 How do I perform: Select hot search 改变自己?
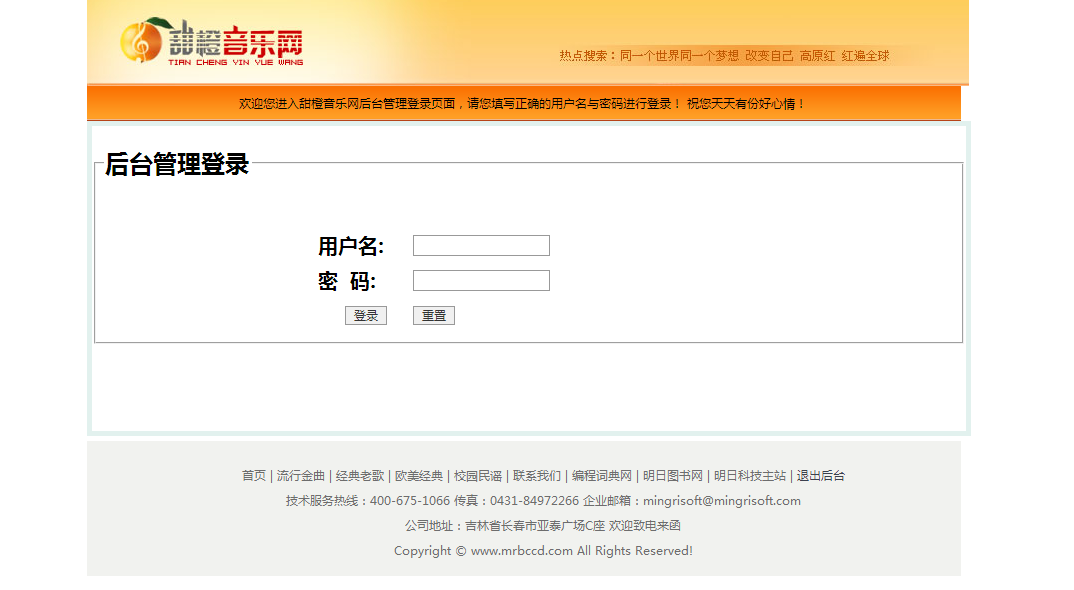pos(769,56)
